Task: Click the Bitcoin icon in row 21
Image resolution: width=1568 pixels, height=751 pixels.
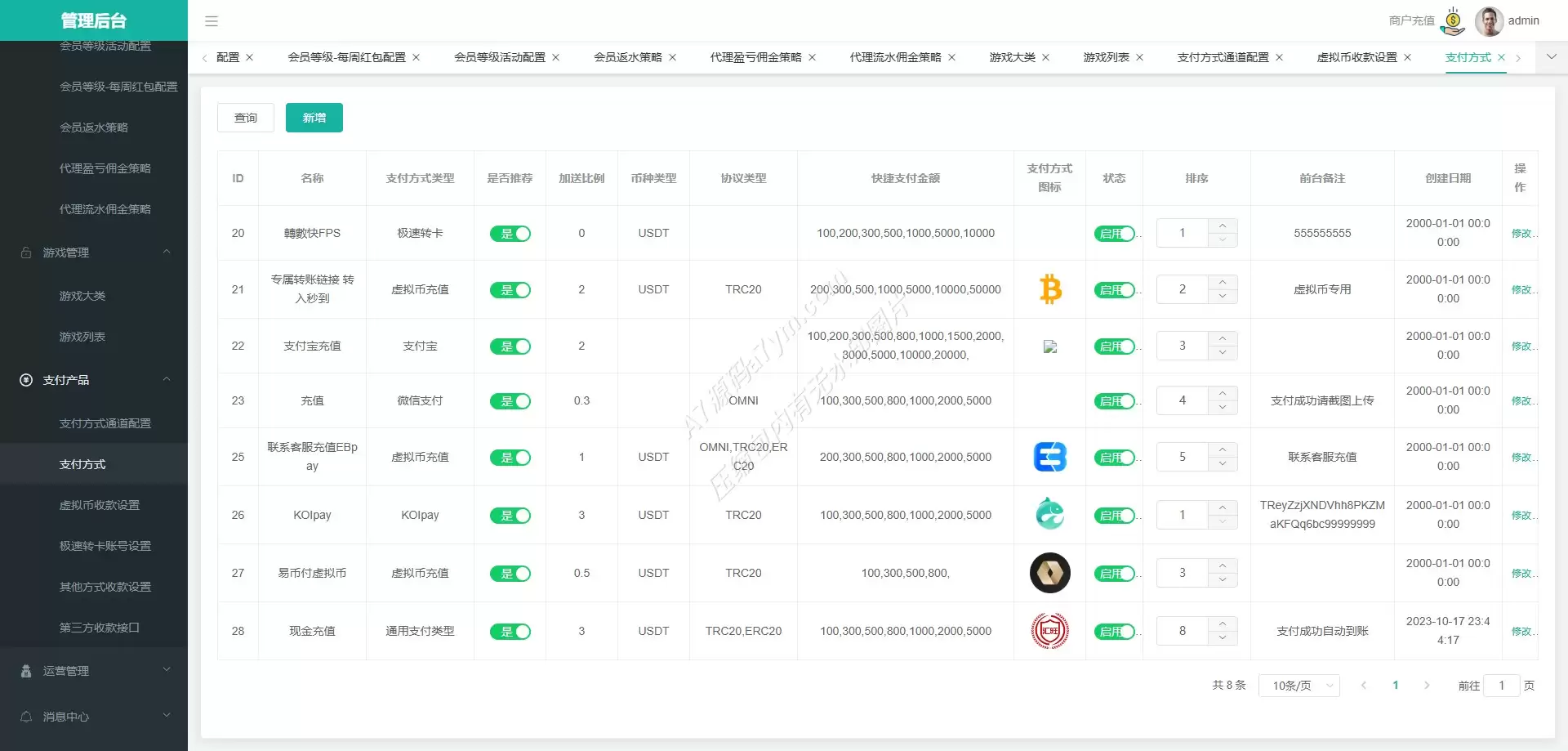Action: (1050, 289)
